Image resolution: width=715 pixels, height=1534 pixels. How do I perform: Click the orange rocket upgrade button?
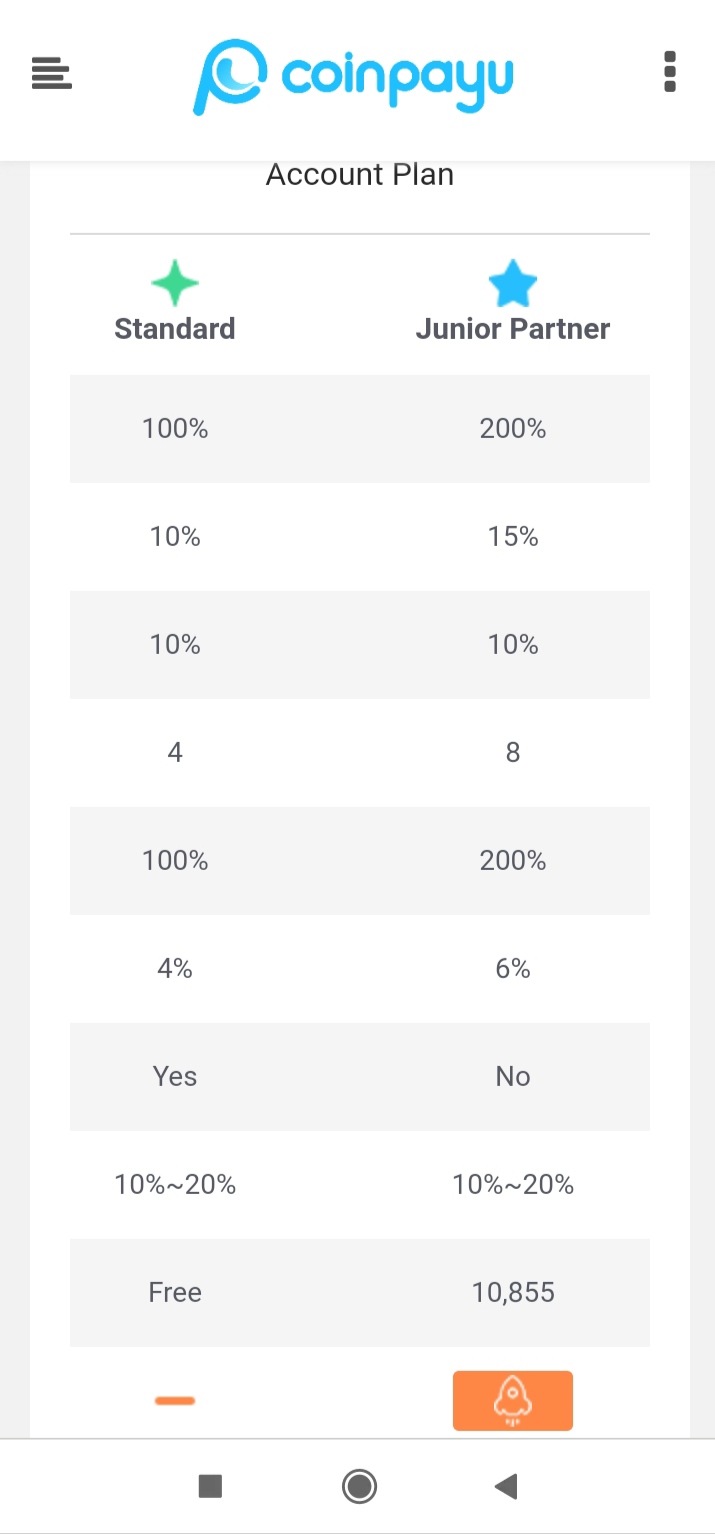[x=513, y=1400]
